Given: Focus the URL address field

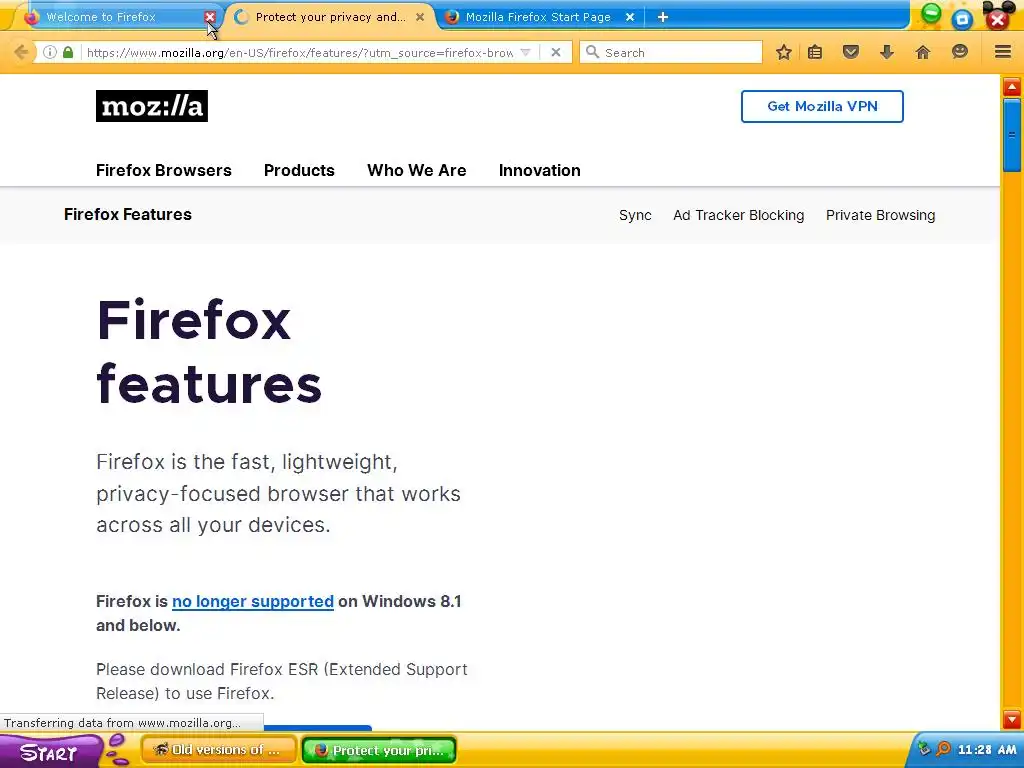Looking at the screenshot, I should (299, 52).
